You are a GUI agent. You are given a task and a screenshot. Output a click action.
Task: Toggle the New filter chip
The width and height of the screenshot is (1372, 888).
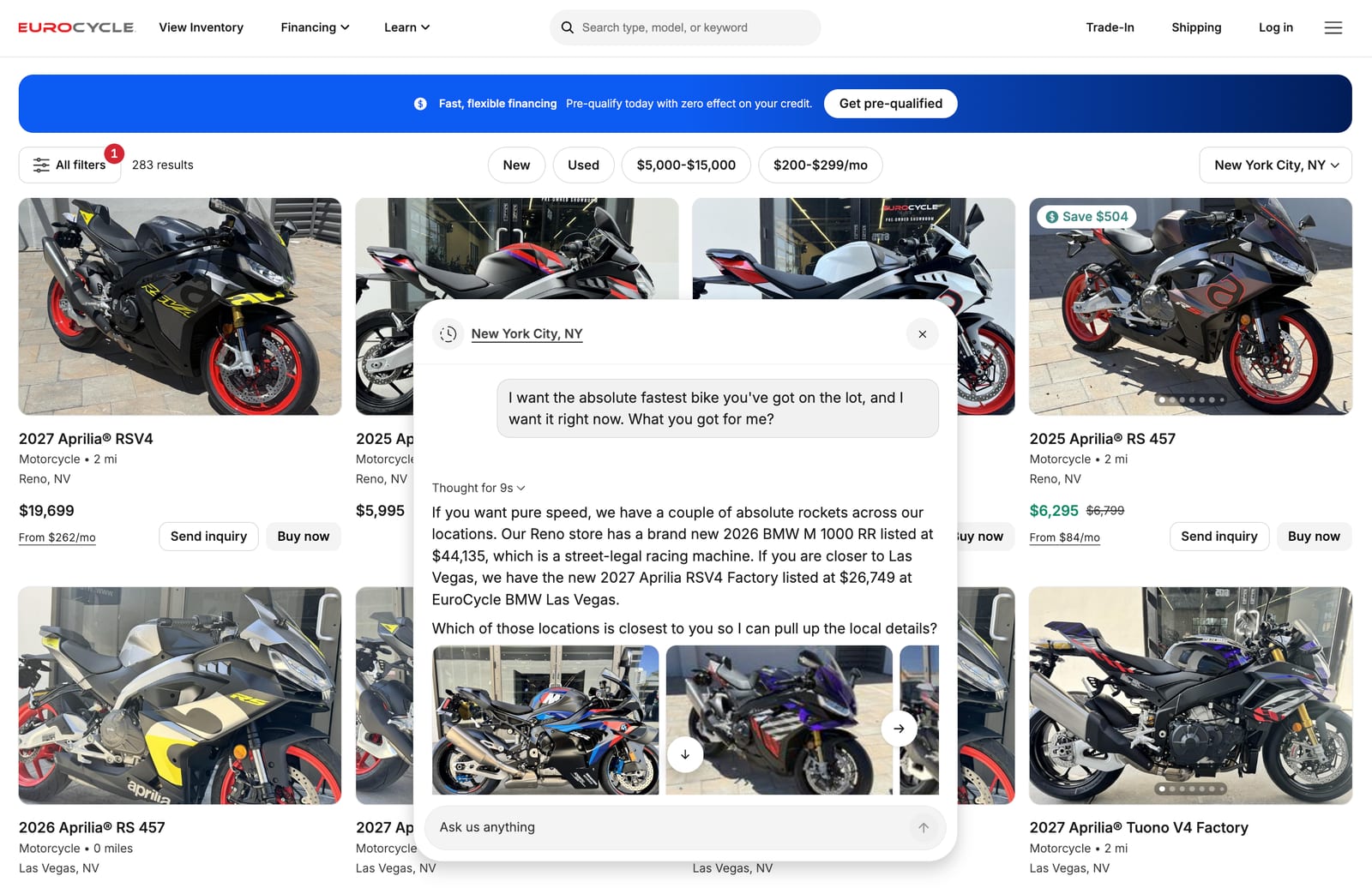point(516,165)
